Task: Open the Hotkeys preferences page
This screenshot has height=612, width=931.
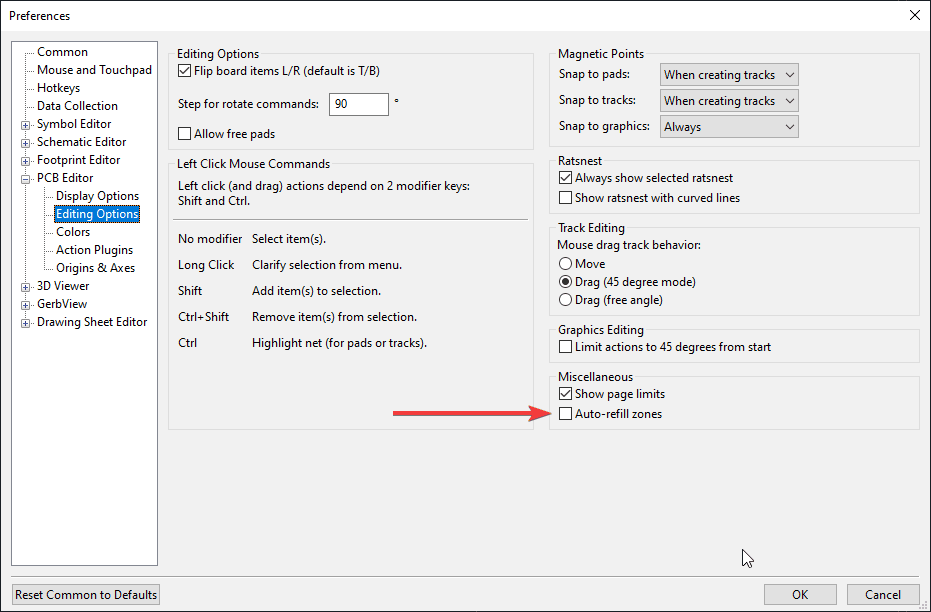Action: (x=58, y=88)
